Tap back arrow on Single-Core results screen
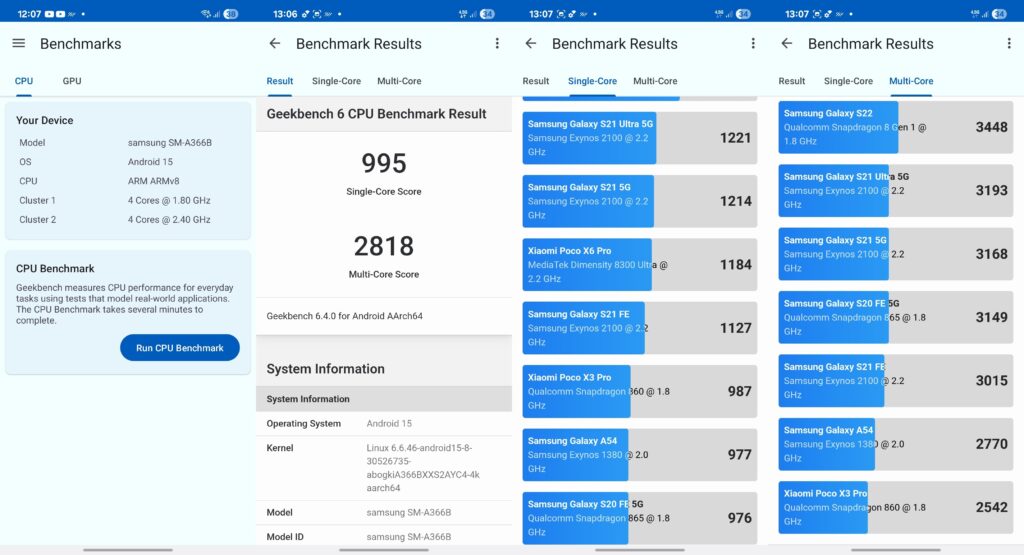Viewport: 1024px width, 555px height. pyautogui.click(x=530, y=43)
